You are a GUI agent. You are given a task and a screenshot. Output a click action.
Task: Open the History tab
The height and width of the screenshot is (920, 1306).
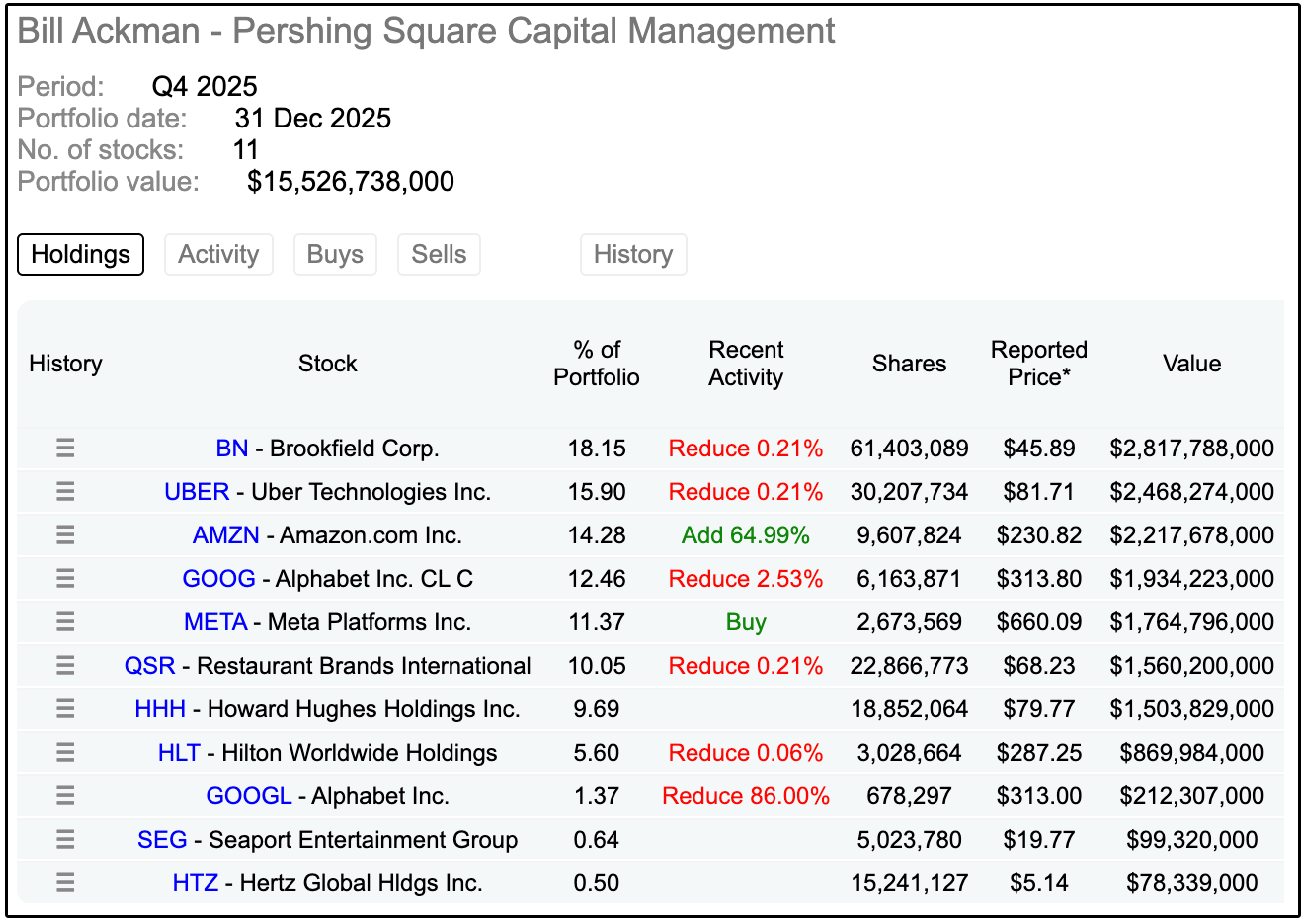click(x=633, y=254)
